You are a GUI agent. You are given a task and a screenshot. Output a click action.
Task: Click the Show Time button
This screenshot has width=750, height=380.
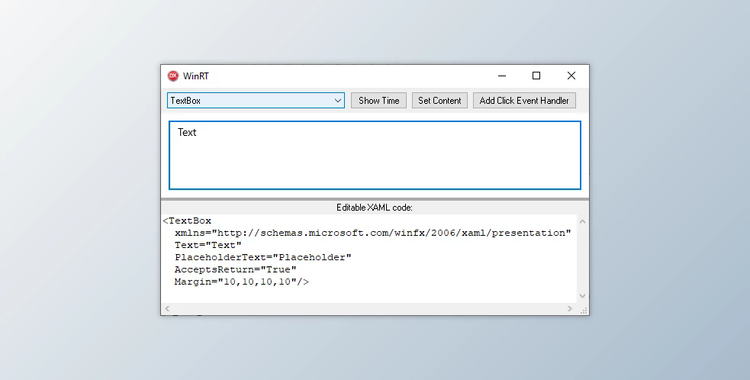pos(379,101)
